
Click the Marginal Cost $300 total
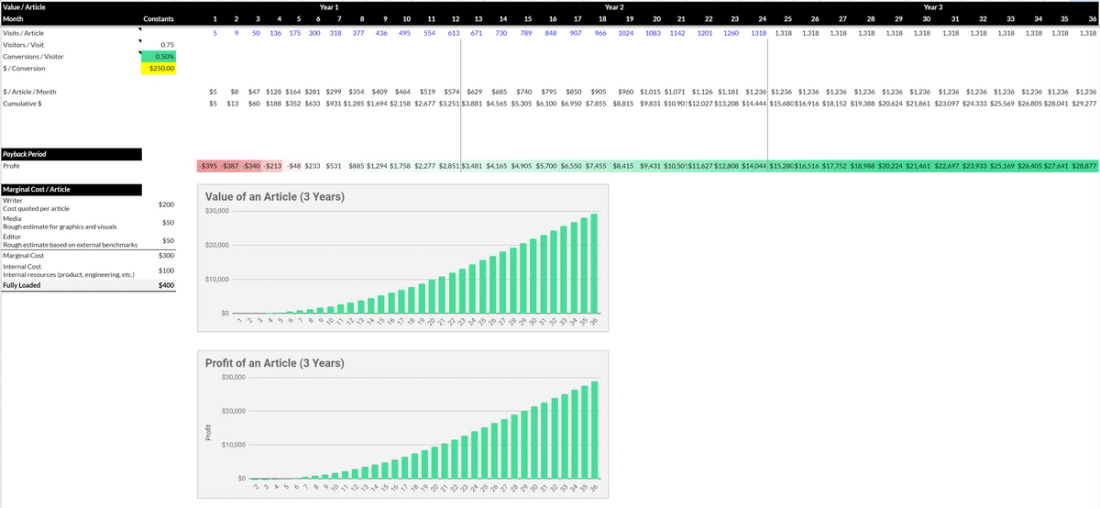(x=167, y=255)
